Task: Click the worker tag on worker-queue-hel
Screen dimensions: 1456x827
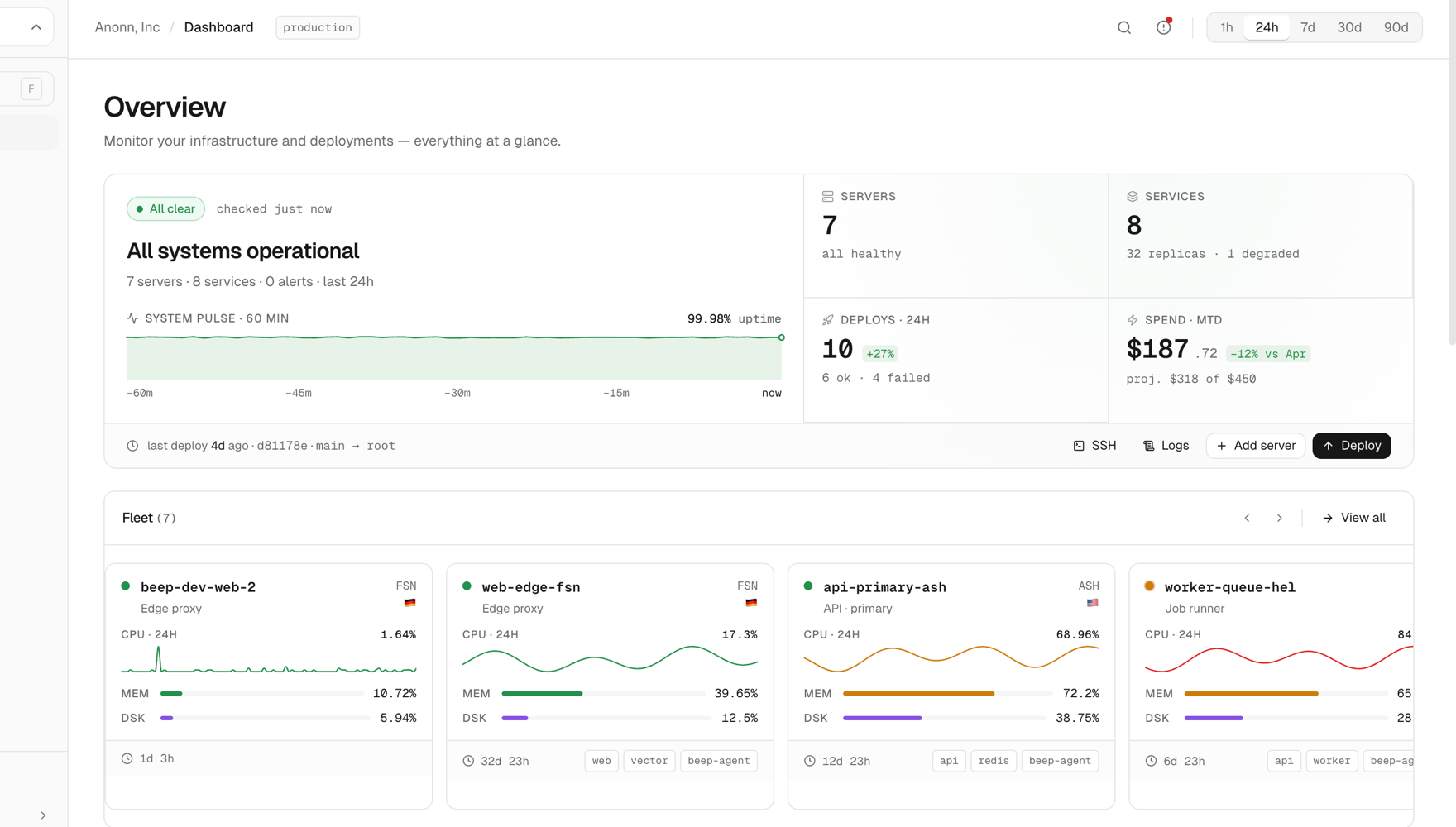Action: [x=1332, y=762]
